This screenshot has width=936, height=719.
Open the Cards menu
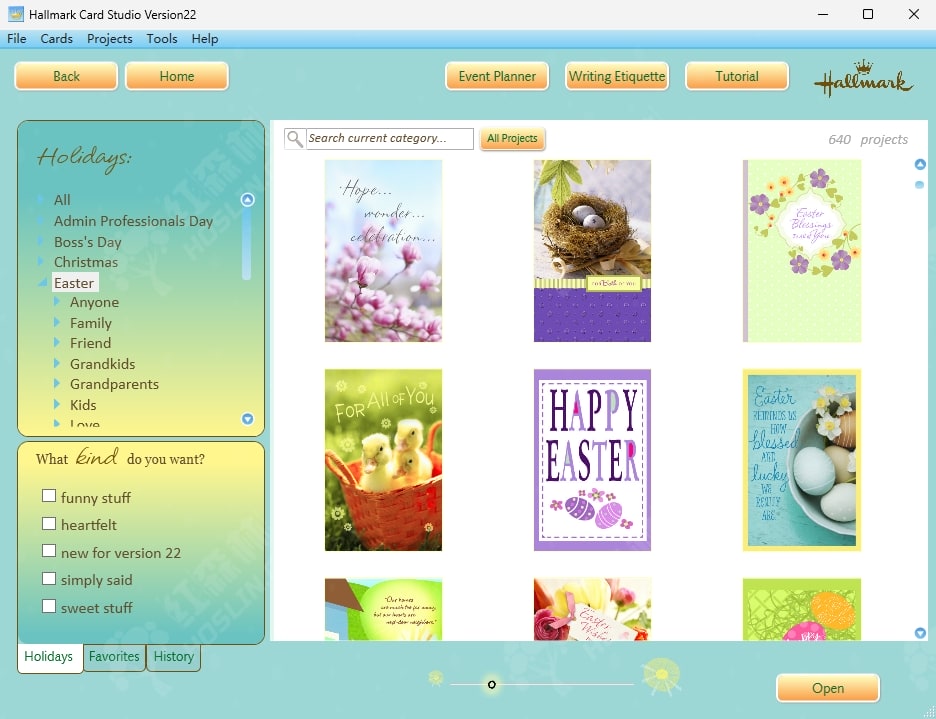point(57,39)
